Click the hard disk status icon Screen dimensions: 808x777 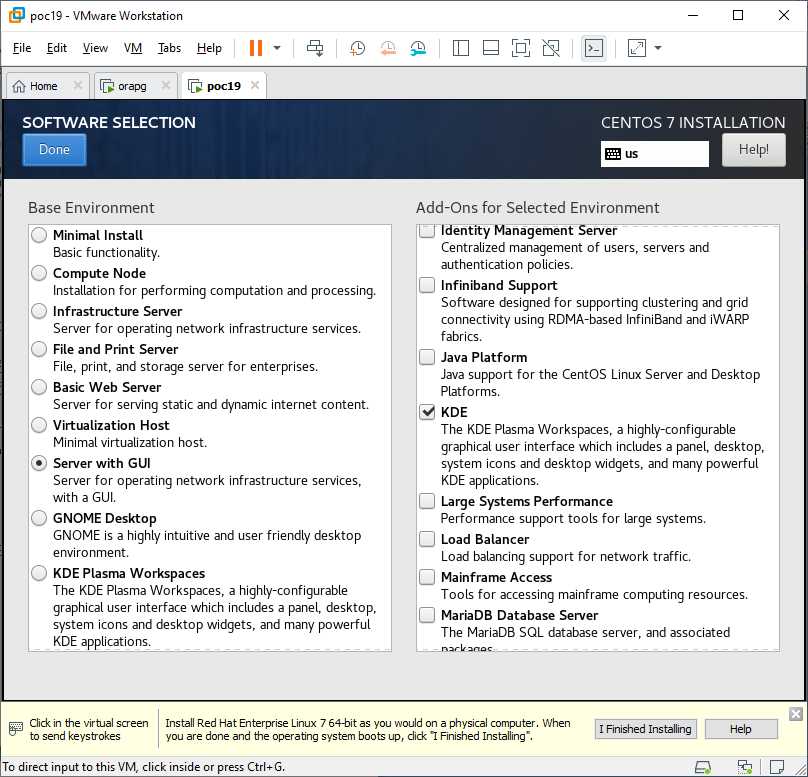click(x=703, y=767)
